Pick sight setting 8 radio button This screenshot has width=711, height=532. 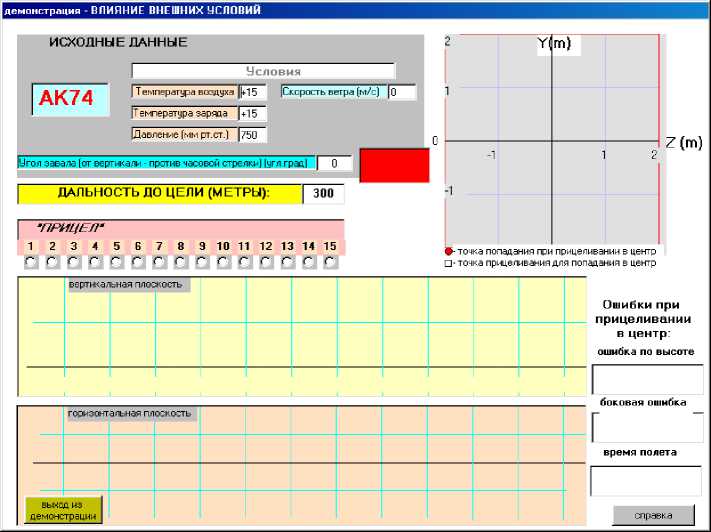180,262
